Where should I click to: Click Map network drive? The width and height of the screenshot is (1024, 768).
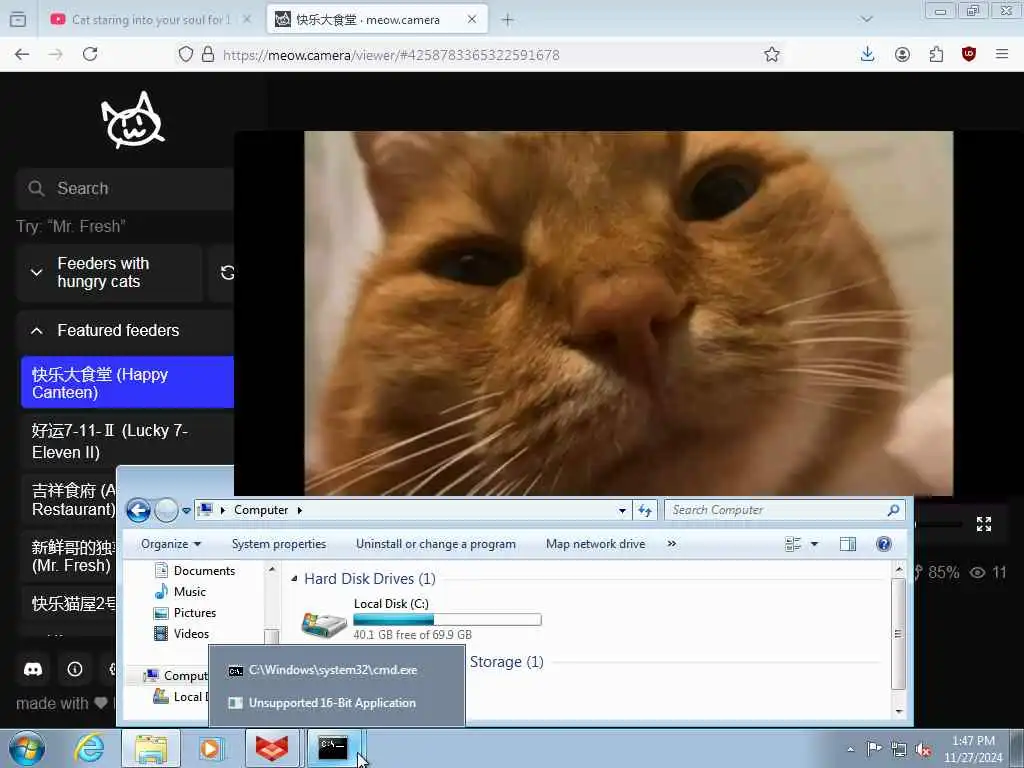click(596, 544)
